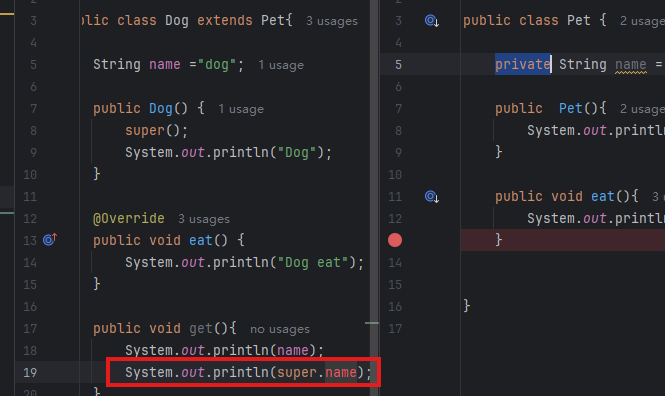Open the '3 usages' hint next to @Override
Image resolution: width=665 pixels, height=396 pixels.
[204, 219]
